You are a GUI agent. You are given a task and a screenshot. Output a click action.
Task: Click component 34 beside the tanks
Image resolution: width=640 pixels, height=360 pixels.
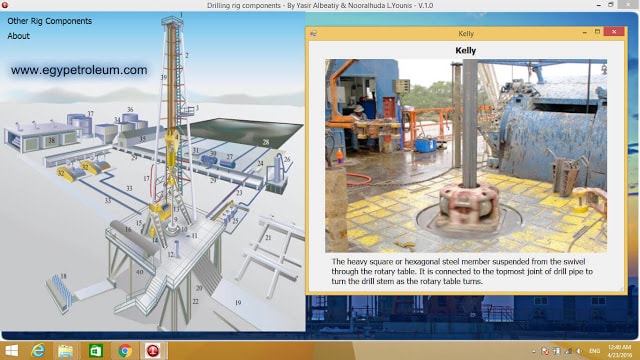tap(117, 120)
